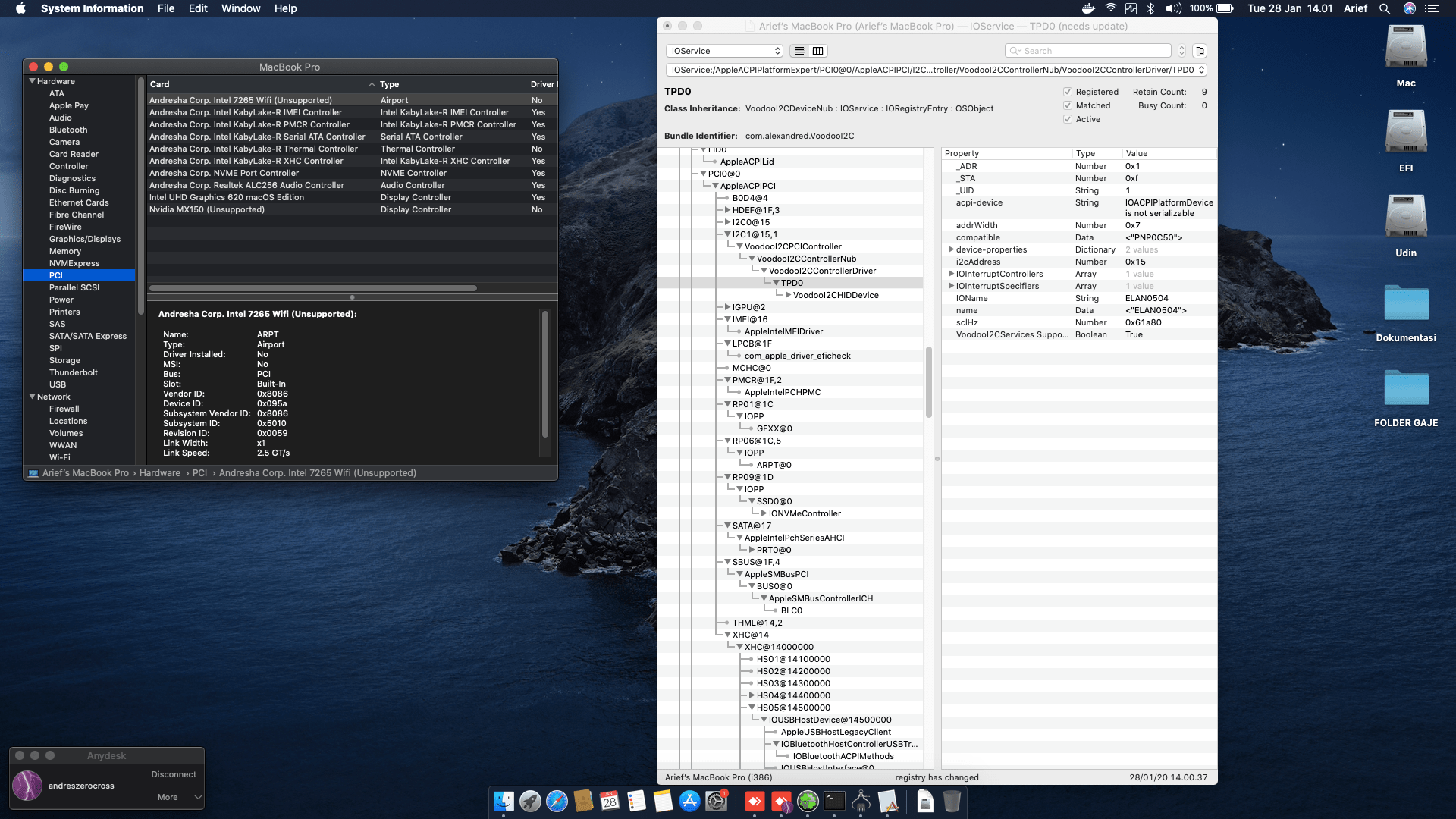This screenshot has height=819, width=1456.
Task: Open the IOService plane dropdown
Action: (724, 51)
